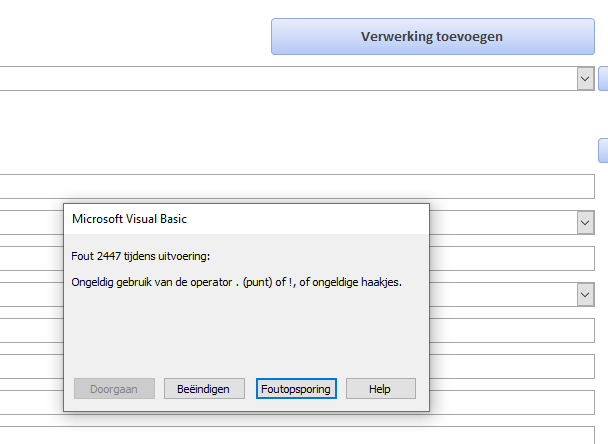
Task: Expand the dropdown right of the dialog title
Action: [x=586, y=223]
